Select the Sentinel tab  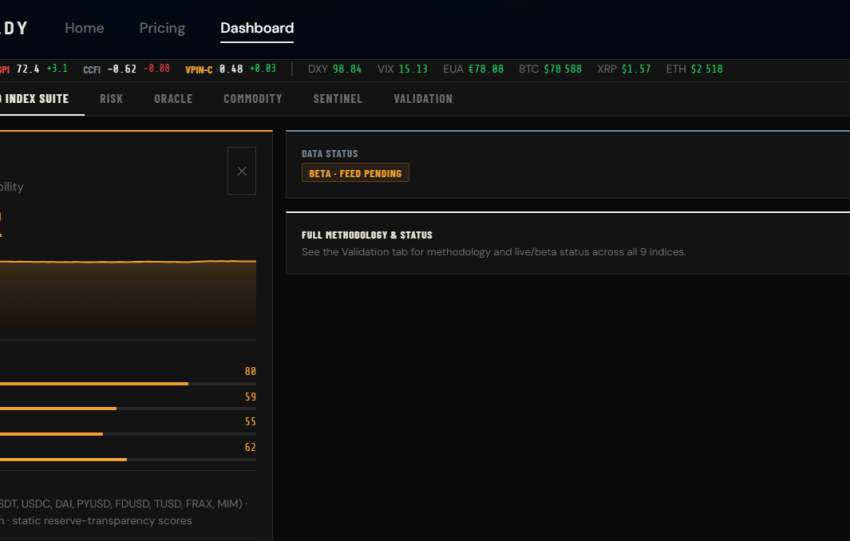(338, 99)
